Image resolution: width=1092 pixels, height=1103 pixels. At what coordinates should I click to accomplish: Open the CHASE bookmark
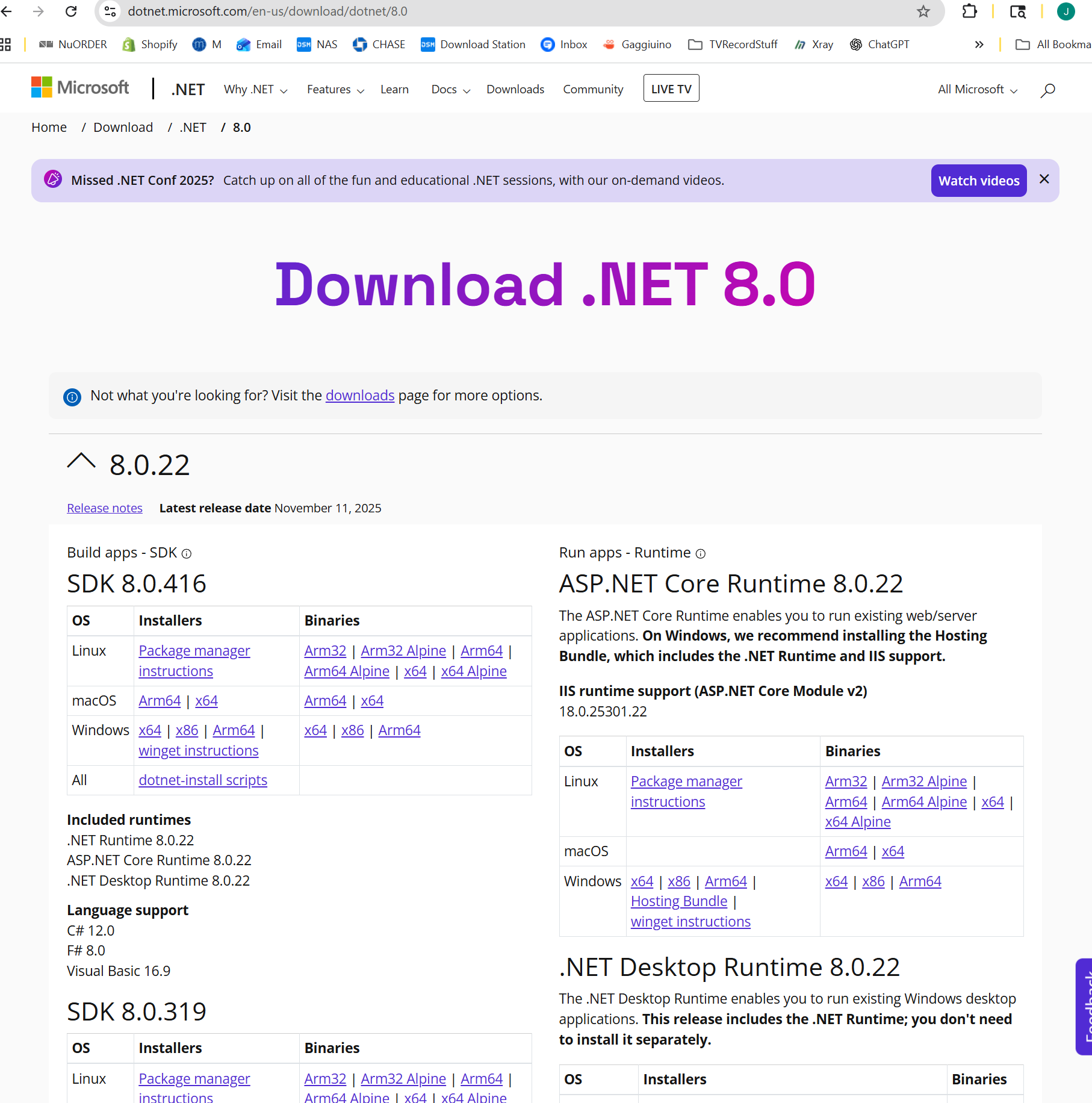point(379,44)
